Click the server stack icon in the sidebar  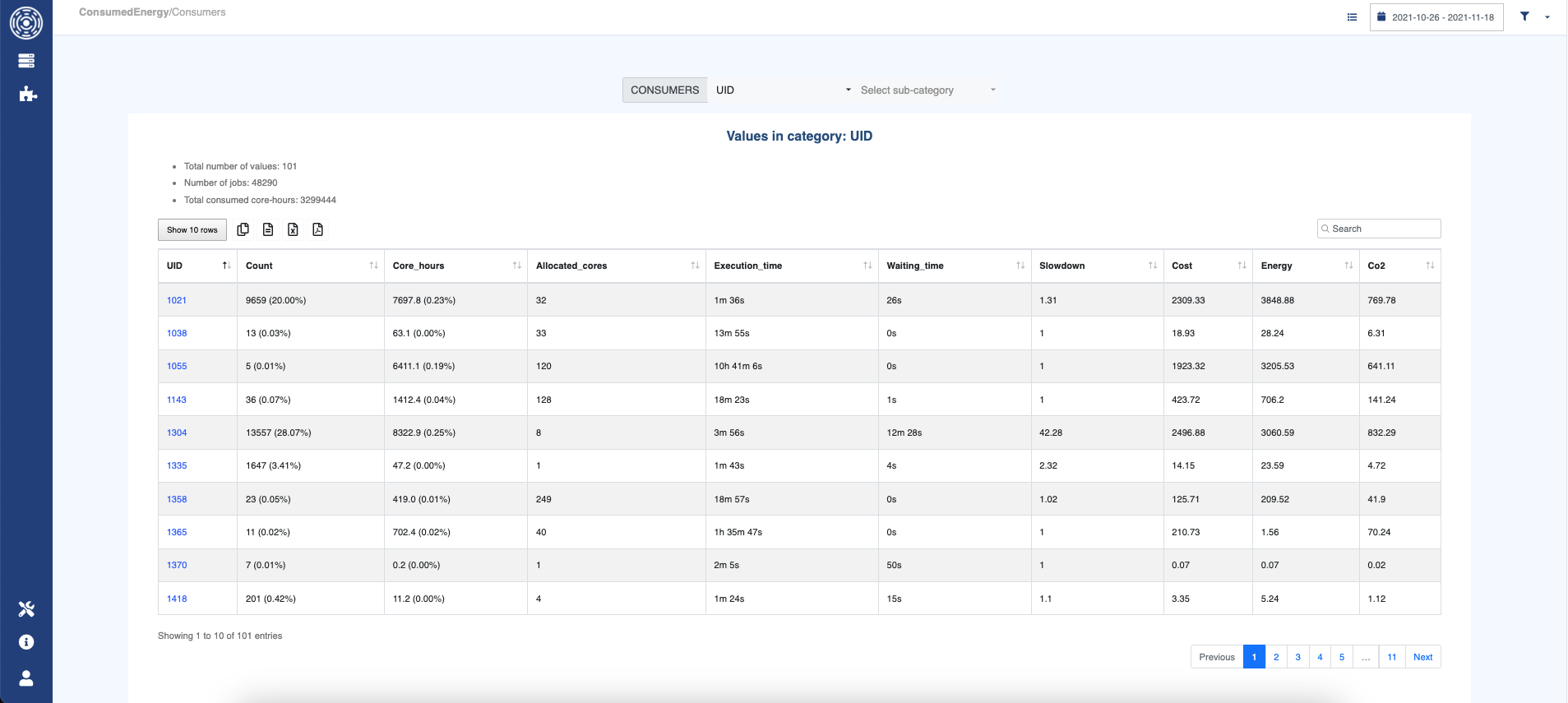tap(26, 61)
